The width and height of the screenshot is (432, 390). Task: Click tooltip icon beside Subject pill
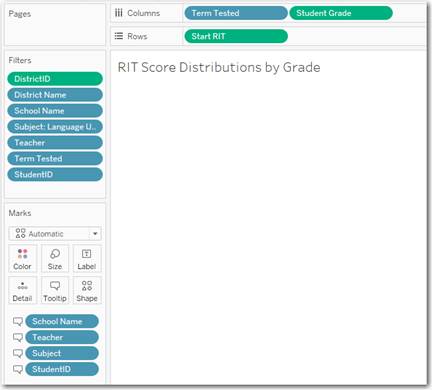coord(17,353)
